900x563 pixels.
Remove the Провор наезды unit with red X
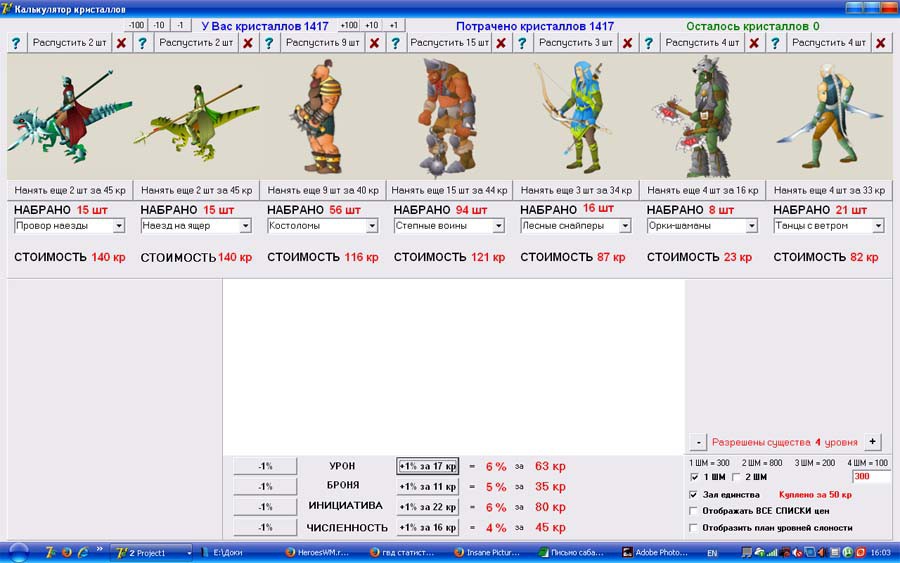click(121, 43)
